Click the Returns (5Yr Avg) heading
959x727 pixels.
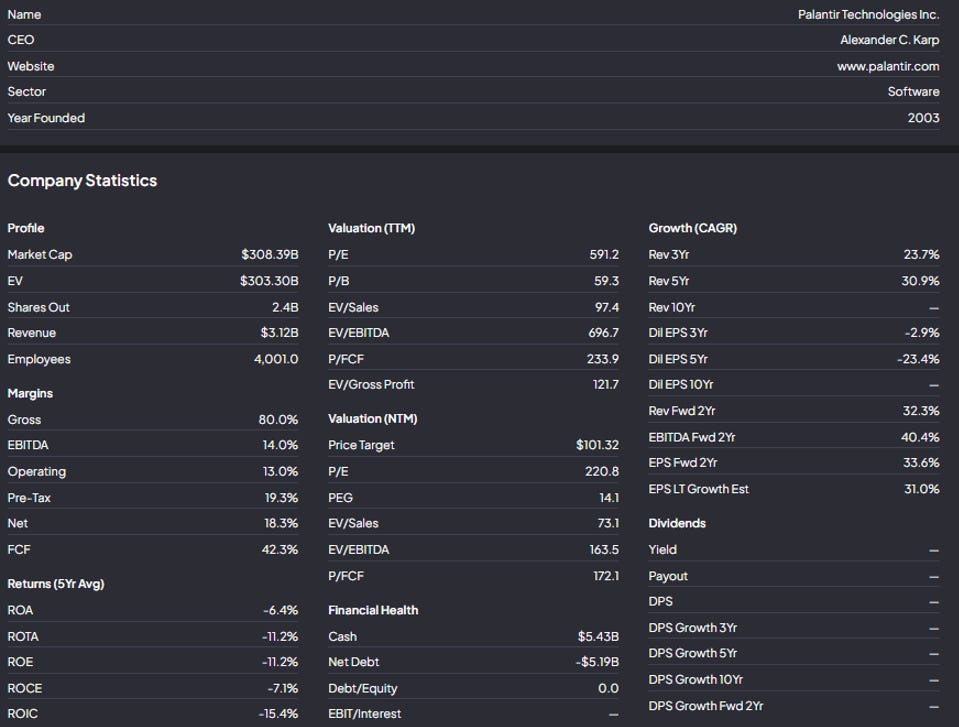point(56,584)
